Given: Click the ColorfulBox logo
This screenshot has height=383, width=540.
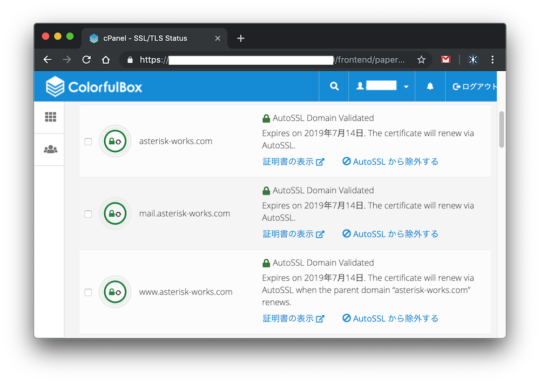Looking at the screenshot, I should pos(94,86).
